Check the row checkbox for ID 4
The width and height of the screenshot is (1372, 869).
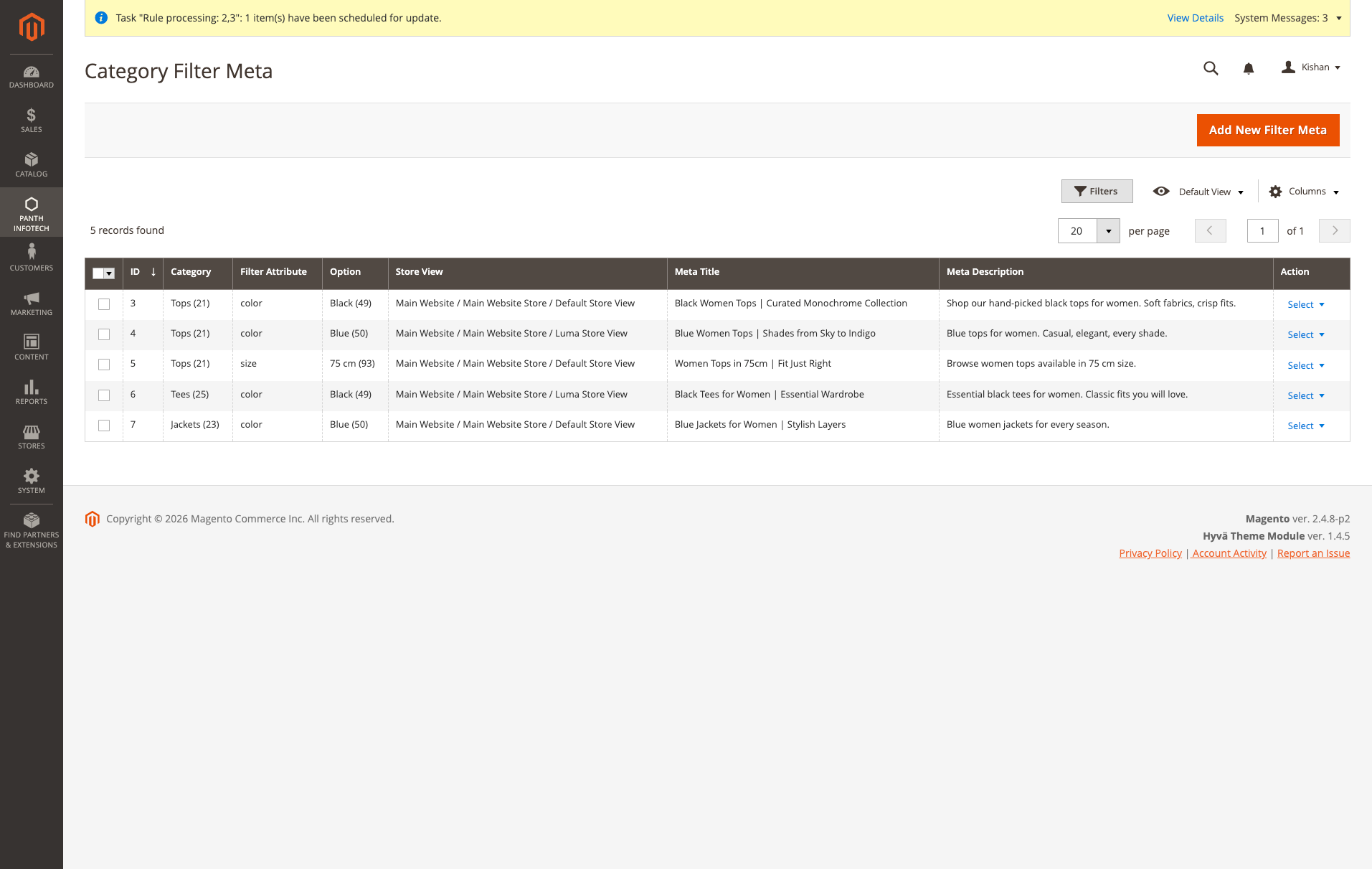pos(103,334)
